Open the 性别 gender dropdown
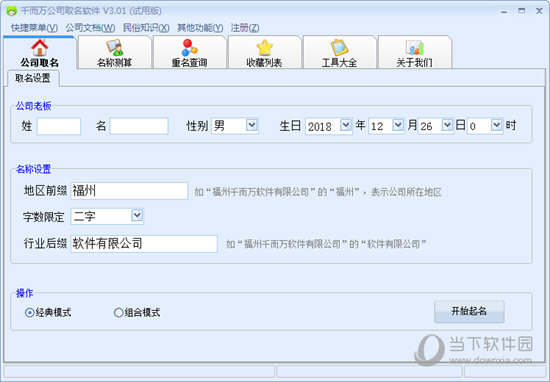The height and width of the screenshot is (382, 550). point(251,125)
